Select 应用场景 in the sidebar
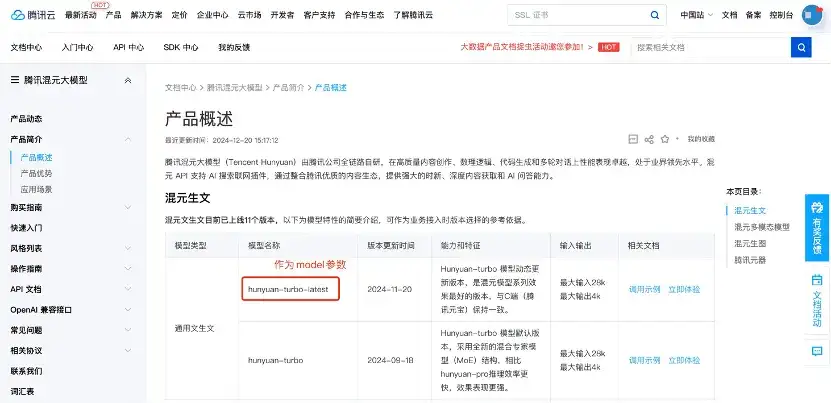 [x=37, y=190]
